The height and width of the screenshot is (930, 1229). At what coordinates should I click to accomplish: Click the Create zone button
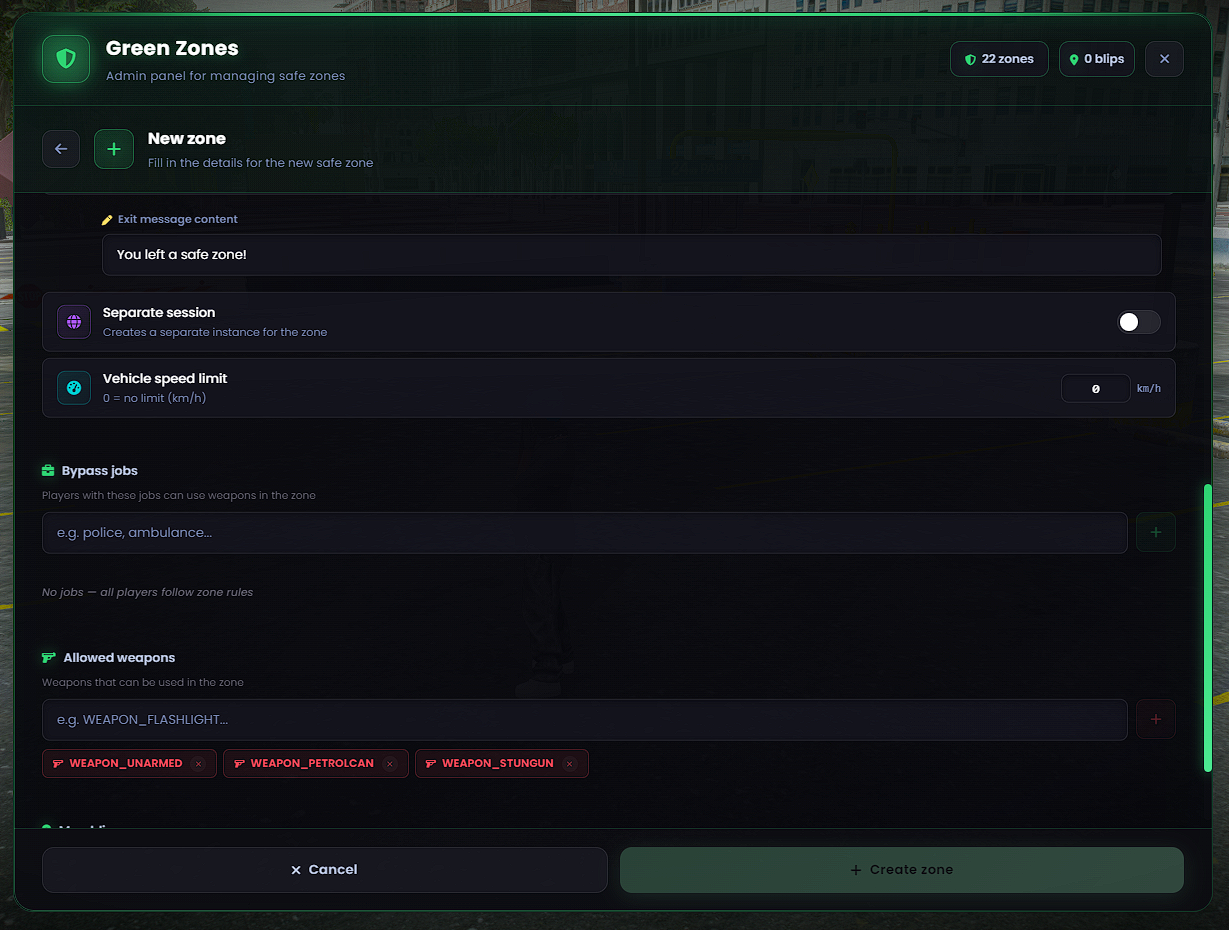pos(902,870)
